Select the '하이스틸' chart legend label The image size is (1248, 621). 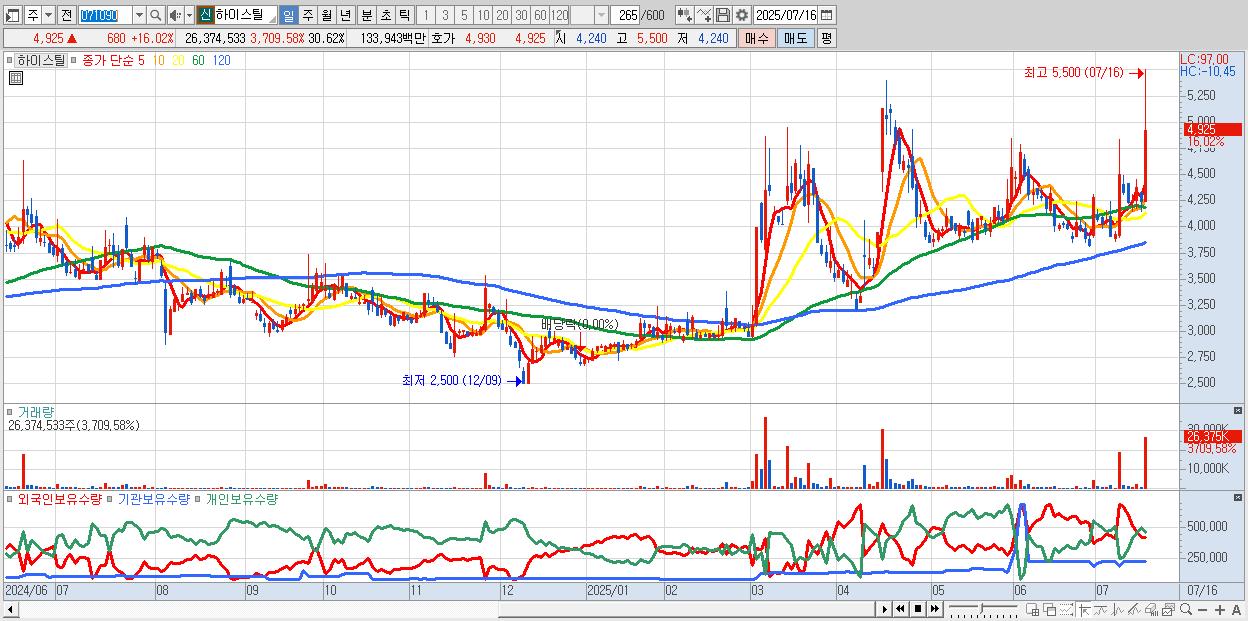point(40,60)
